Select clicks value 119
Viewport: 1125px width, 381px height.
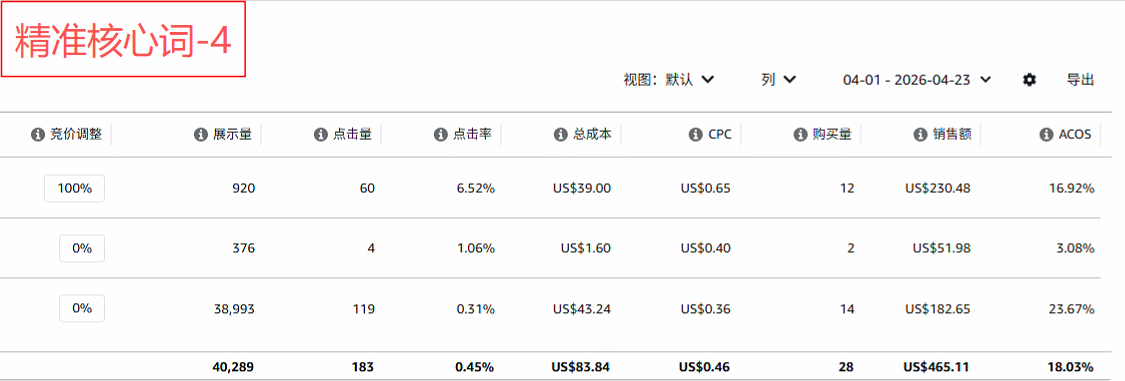point(363,309)
